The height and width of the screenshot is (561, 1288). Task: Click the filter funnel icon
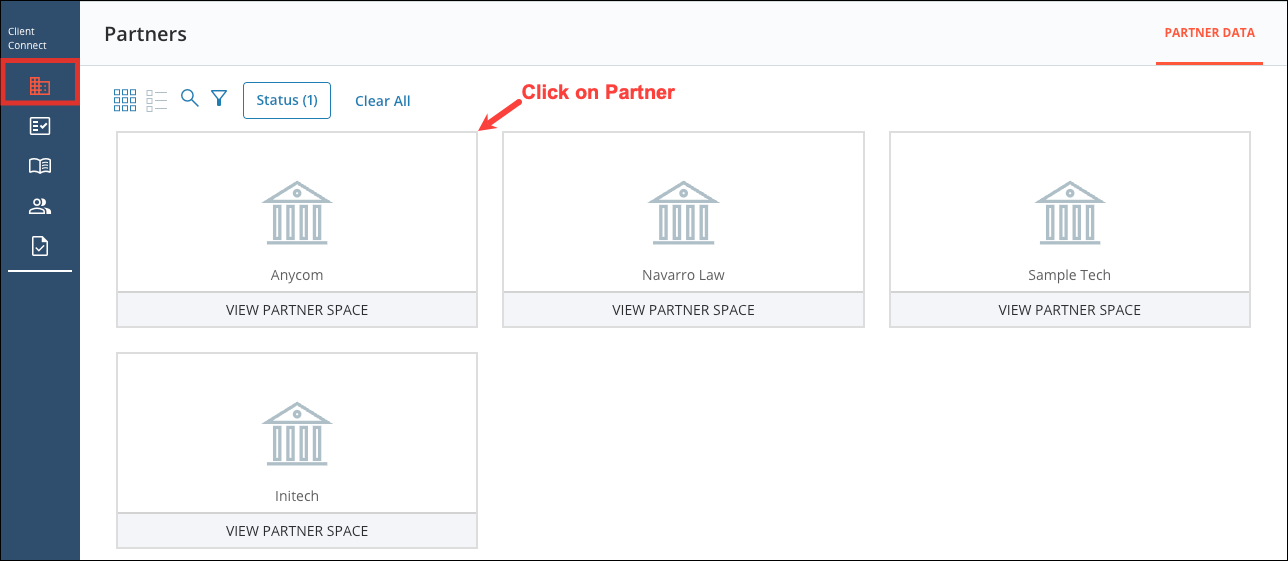coord(219,98)
